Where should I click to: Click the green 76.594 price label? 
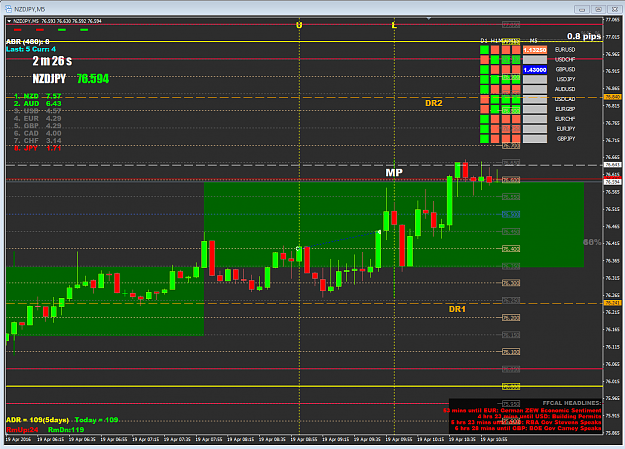(92, 79)
